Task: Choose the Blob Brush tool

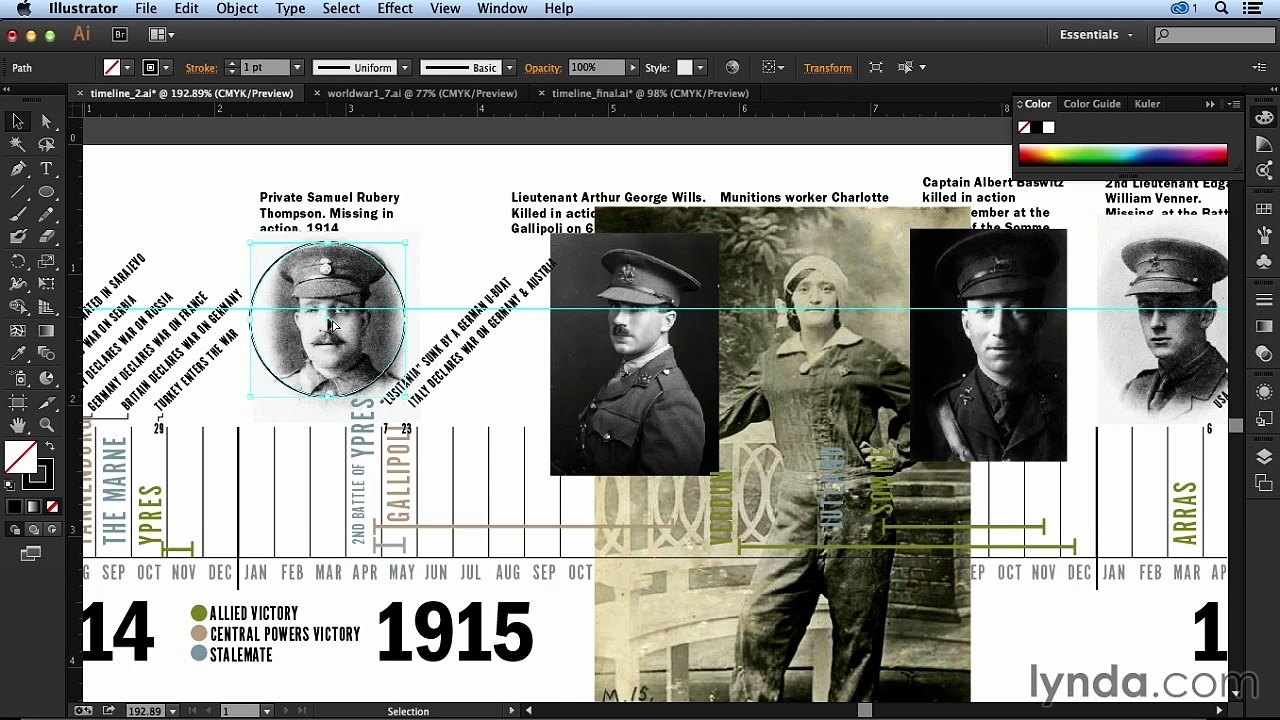Action: [x=18, y=238]
